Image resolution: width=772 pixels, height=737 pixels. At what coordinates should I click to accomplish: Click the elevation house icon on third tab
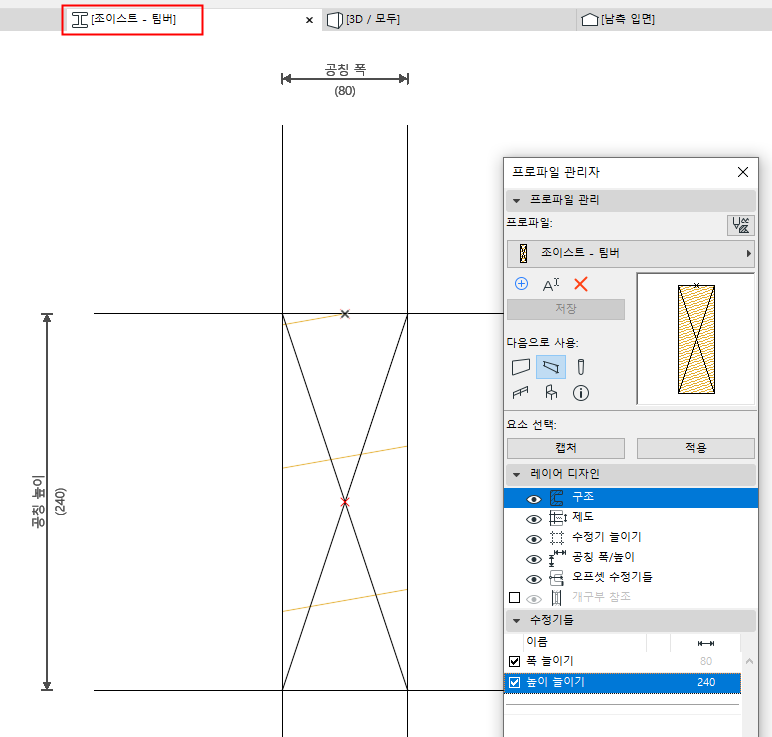pyautogui.click(x=589, y=20)
